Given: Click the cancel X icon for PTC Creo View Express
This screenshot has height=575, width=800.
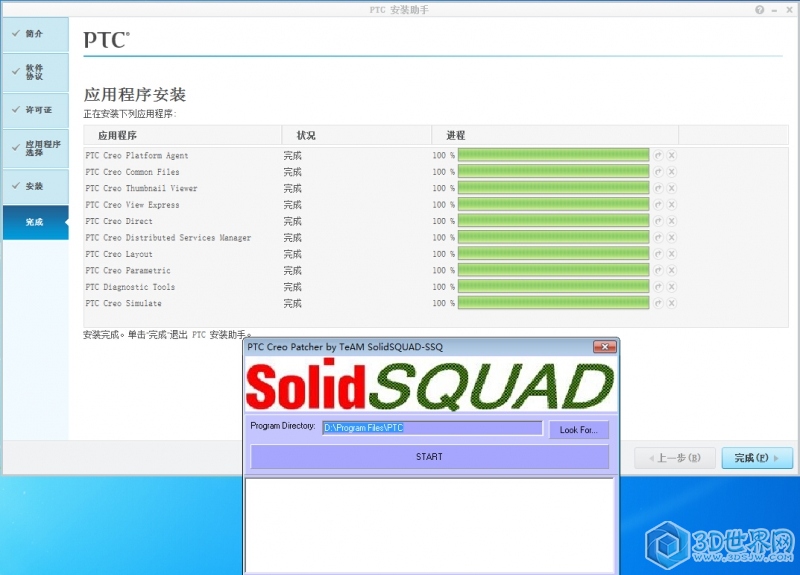Looking at the screenshot, I should (671, 204).
